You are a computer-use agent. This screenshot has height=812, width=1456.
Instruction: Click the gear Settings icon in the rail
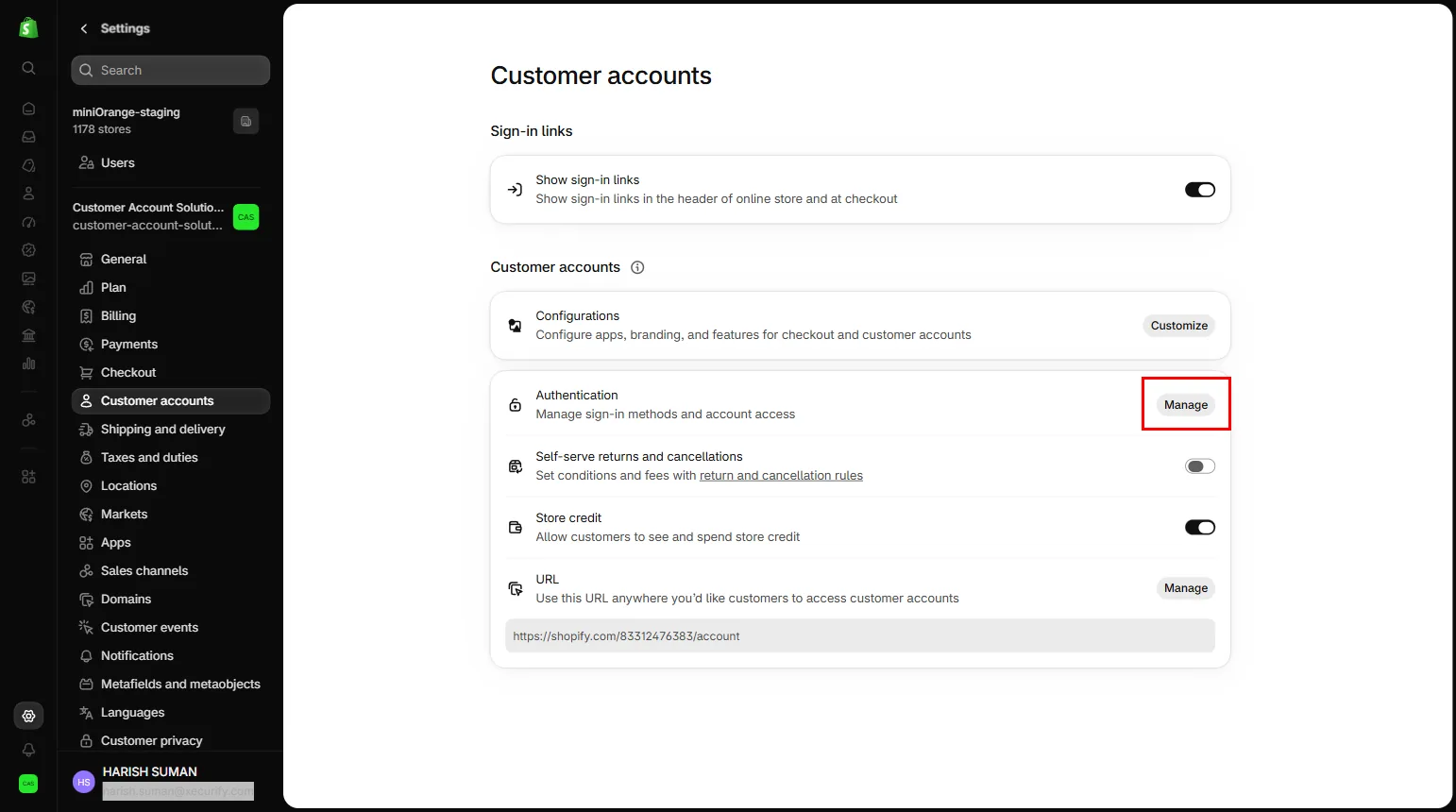[x=28, y=716]
